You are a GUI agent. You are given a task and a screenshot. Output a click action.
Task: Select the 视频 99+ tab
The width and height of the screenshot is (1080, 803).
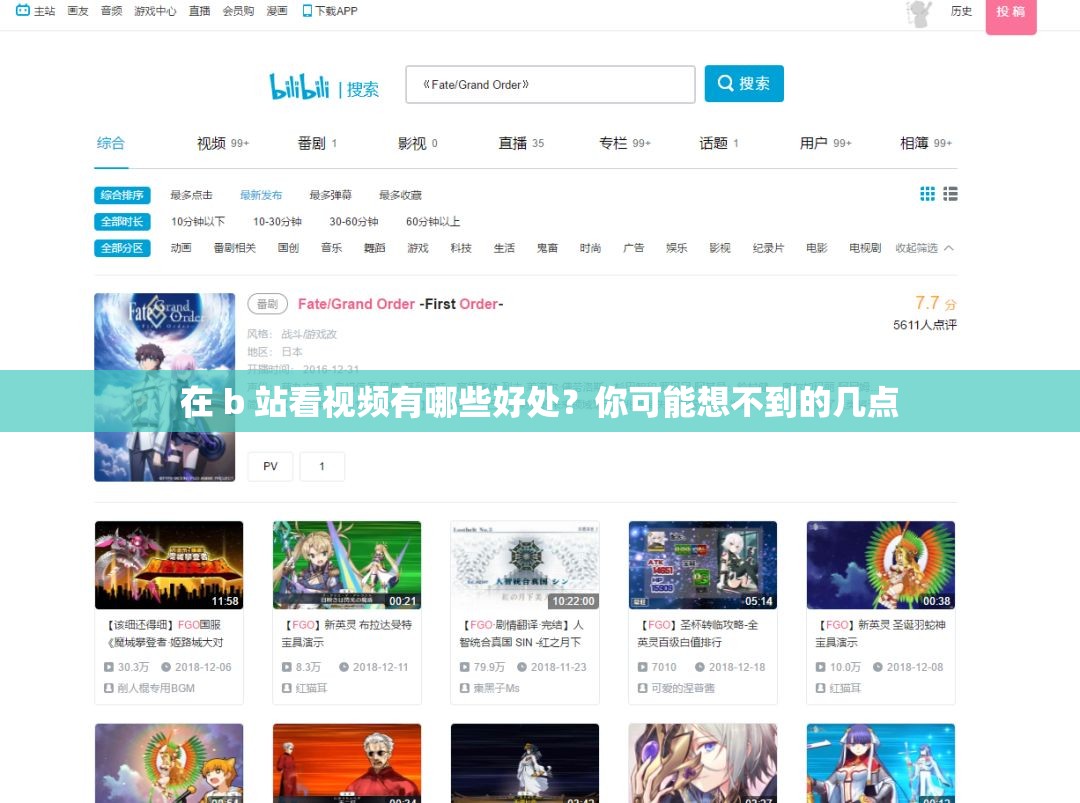[x=222, y=143]
